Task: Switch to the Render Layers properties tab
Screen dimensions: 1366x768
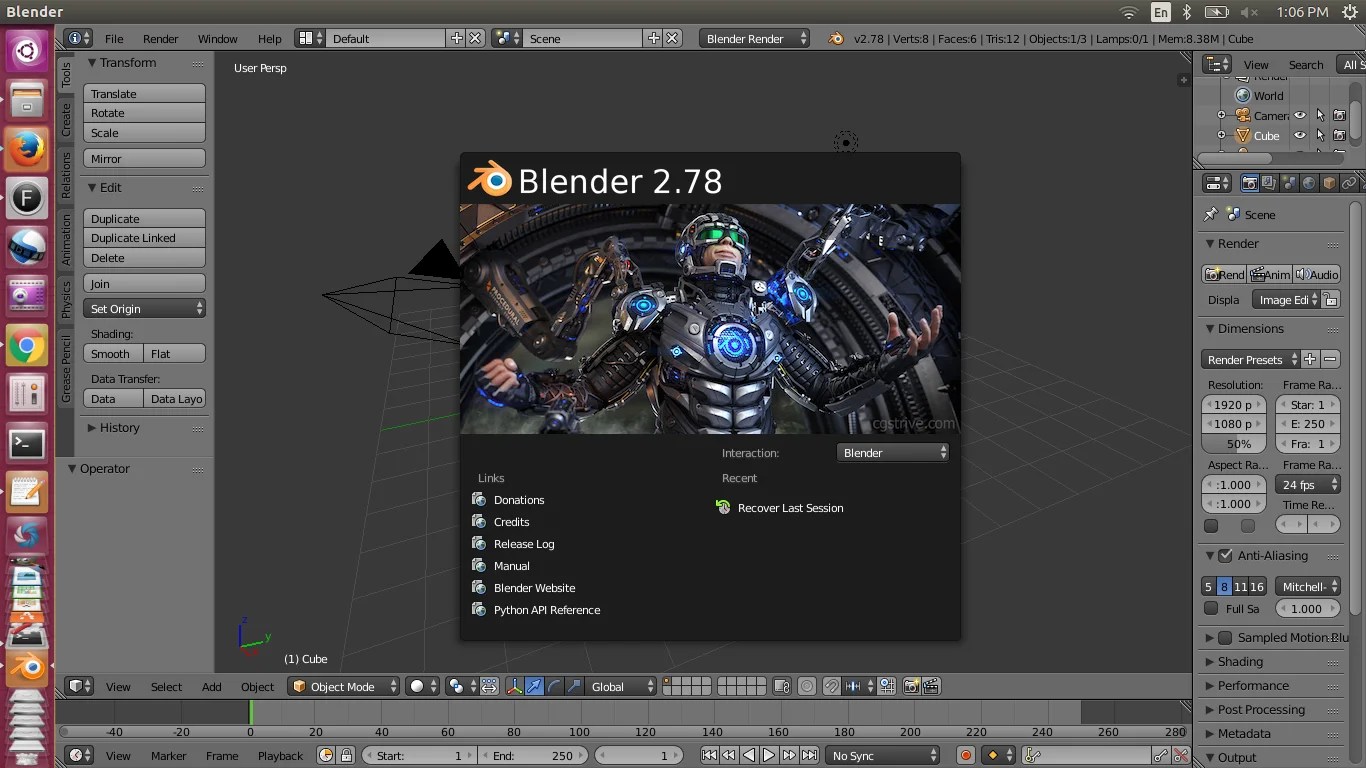Action: [1267, 184]
